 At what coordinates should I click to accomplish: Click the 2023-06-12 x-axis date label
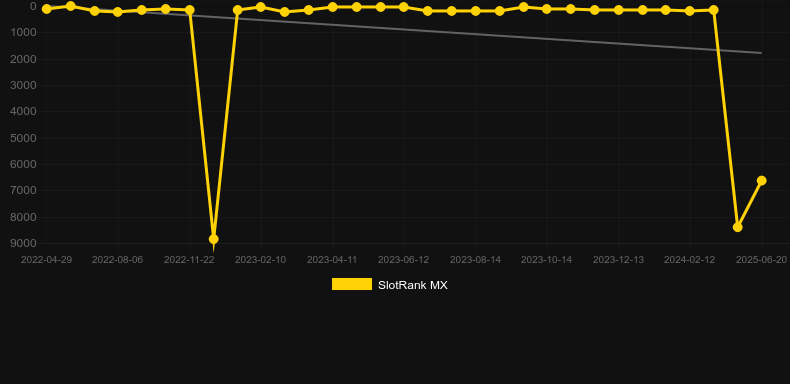(404, 260)
